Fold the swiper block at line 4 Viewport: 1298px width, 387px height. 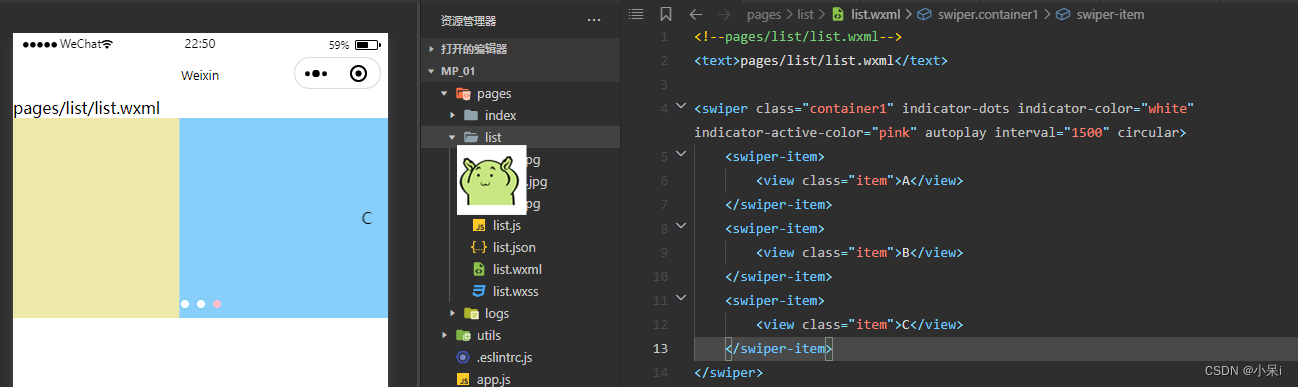tap(681, 106)
